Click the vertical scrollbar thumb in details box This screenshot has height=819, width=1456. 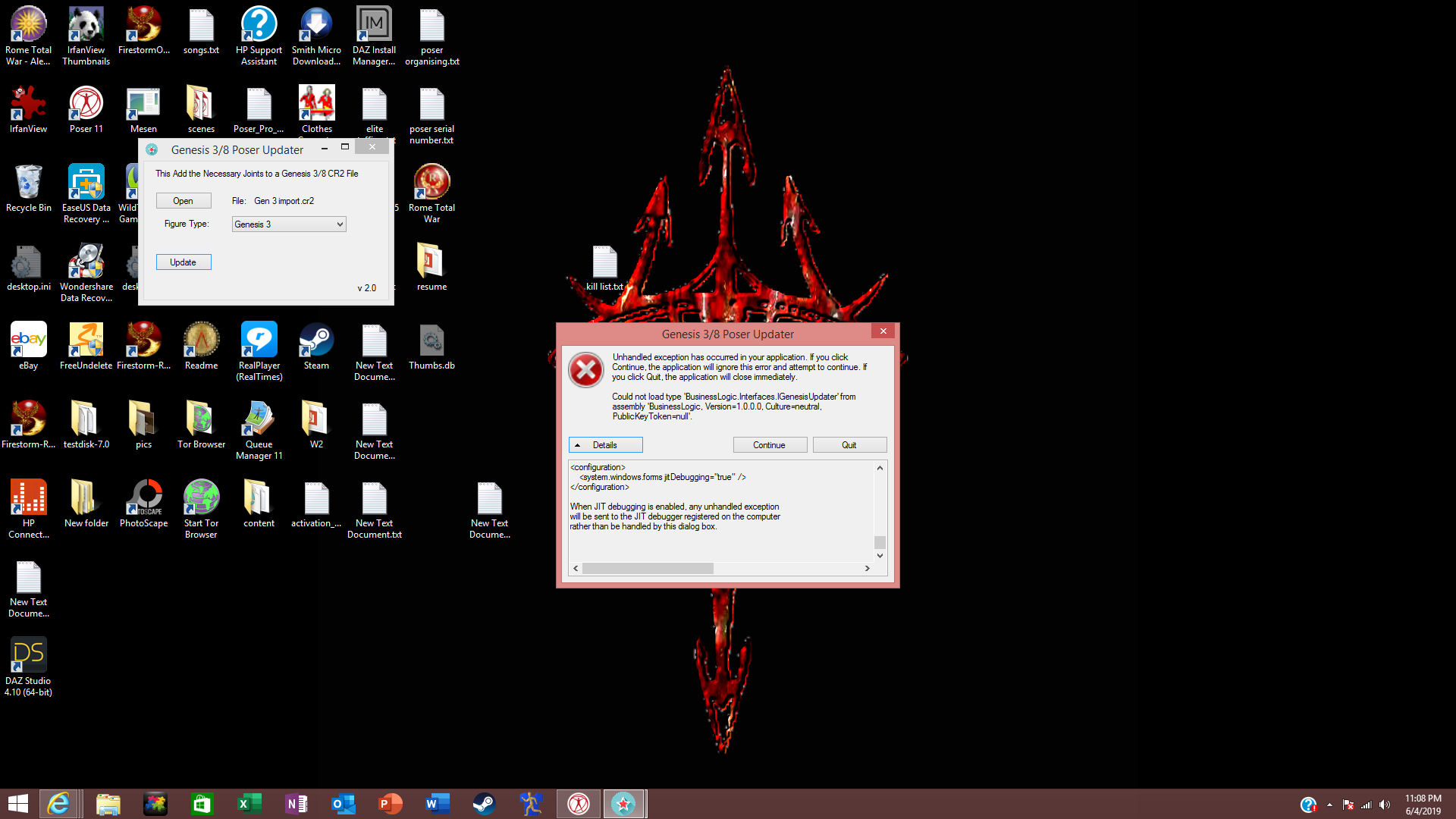click(880, 542)
